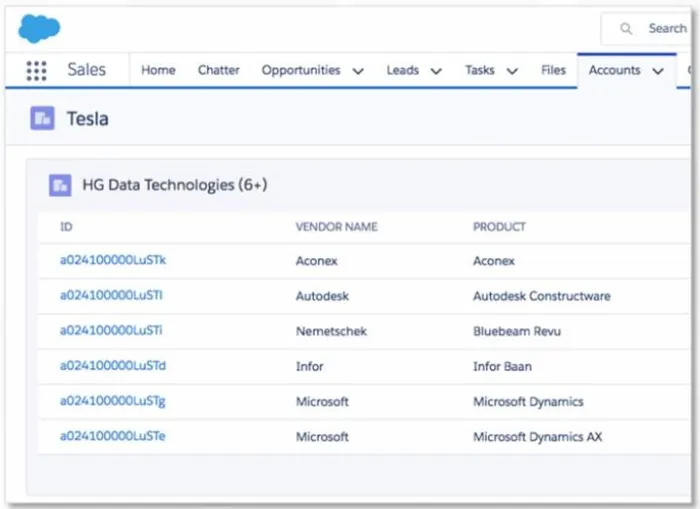700x509 pixels.
Task: Click the search magnifier icon
Action: tap(626, 29)
